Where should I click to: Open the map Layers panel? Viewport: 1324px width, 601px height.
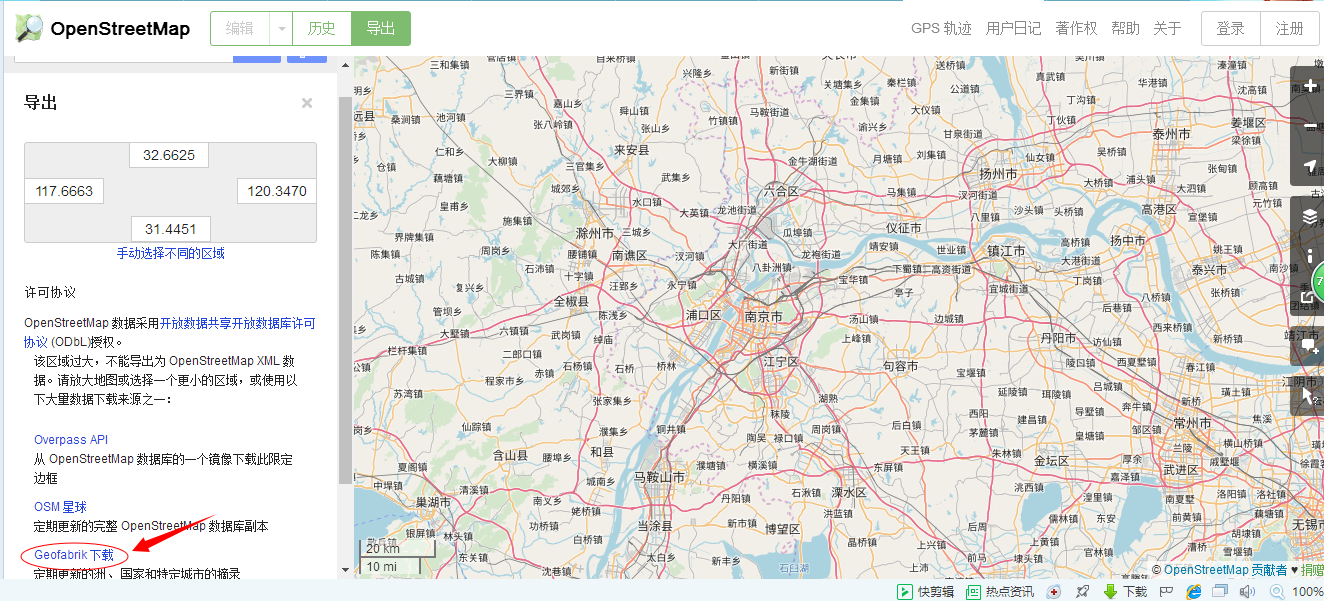pyautogui.click(x=1310, y=215)
